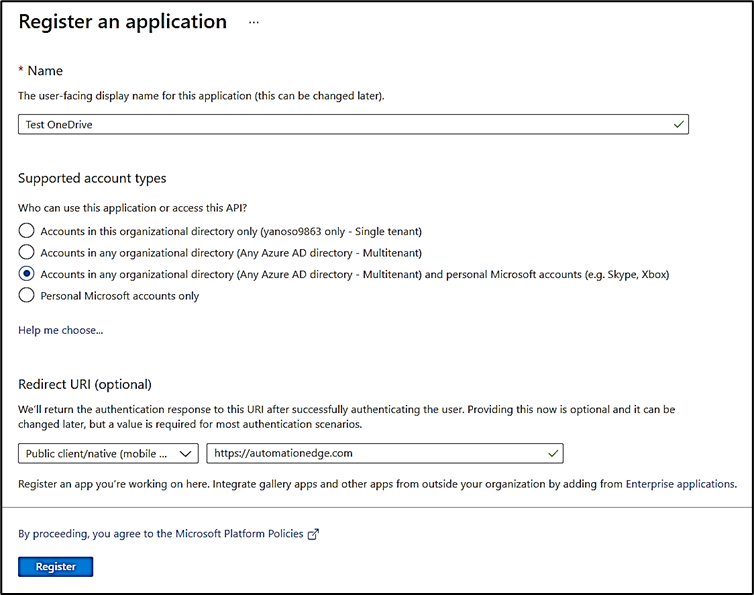Click the green checkmark in the Redirect URI field

pos(553,453)
